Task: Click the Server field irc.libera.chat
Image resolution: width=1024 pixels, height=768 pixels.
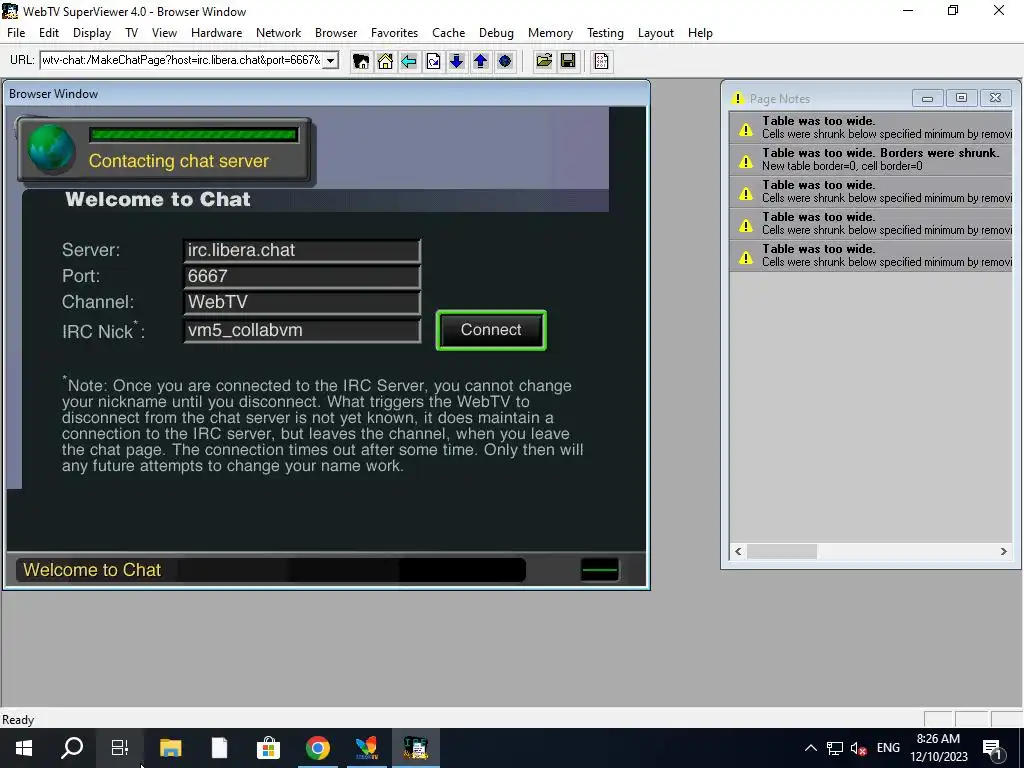Action: pyautogui.click(x=302, y=251)
